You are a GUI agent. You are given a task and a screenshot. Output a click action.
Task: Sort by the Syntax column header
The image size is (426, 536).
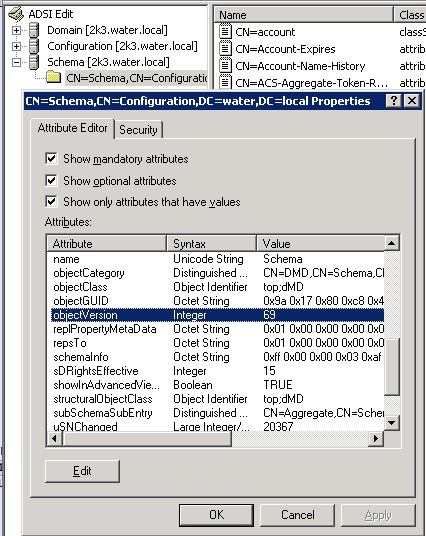coord(212,244)
